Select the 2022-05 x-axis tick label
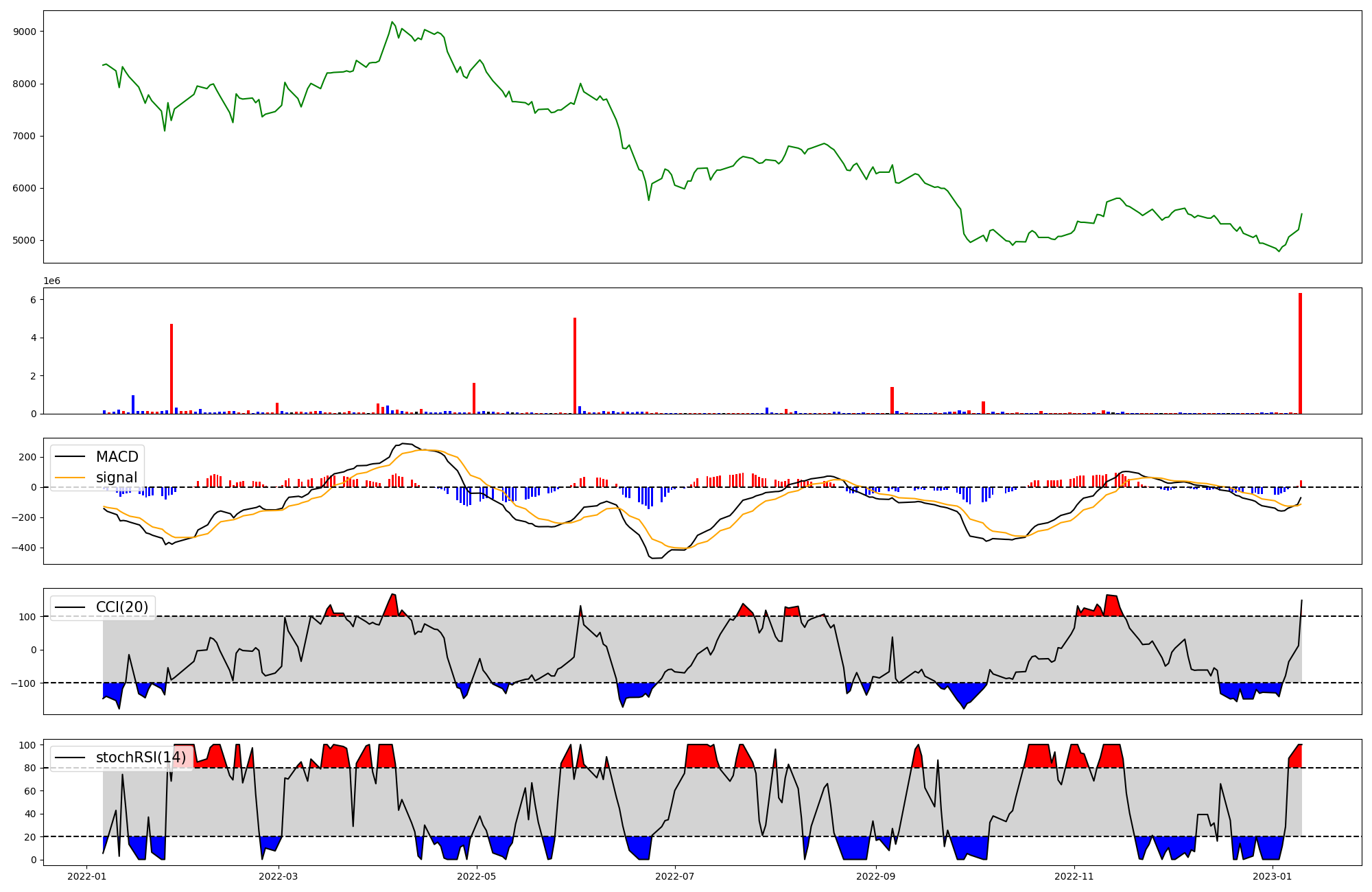The height and width of the screenshot is (892, 1372). coord(476,876)
